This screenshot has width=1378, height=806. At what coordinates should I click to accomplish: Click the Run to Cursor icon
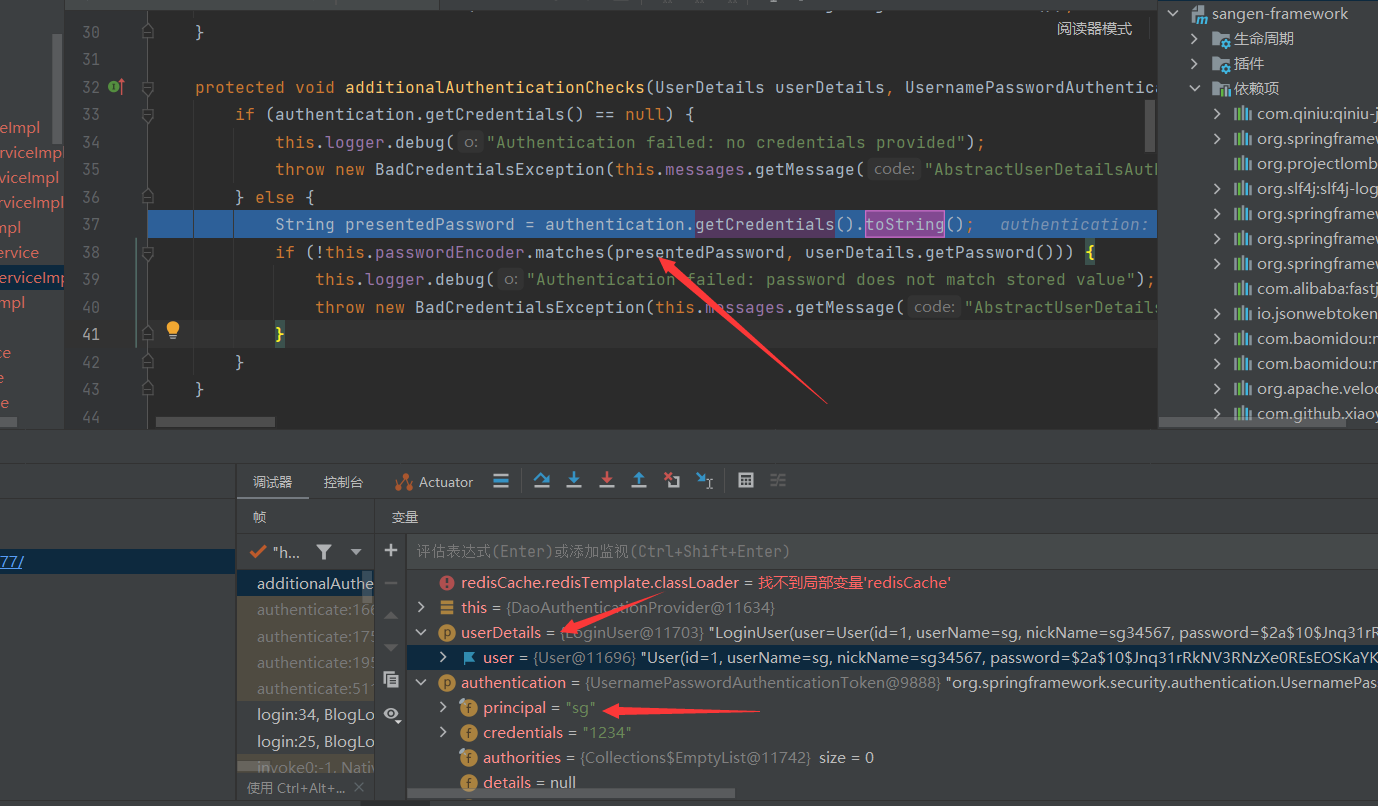[x=705, y=481]
